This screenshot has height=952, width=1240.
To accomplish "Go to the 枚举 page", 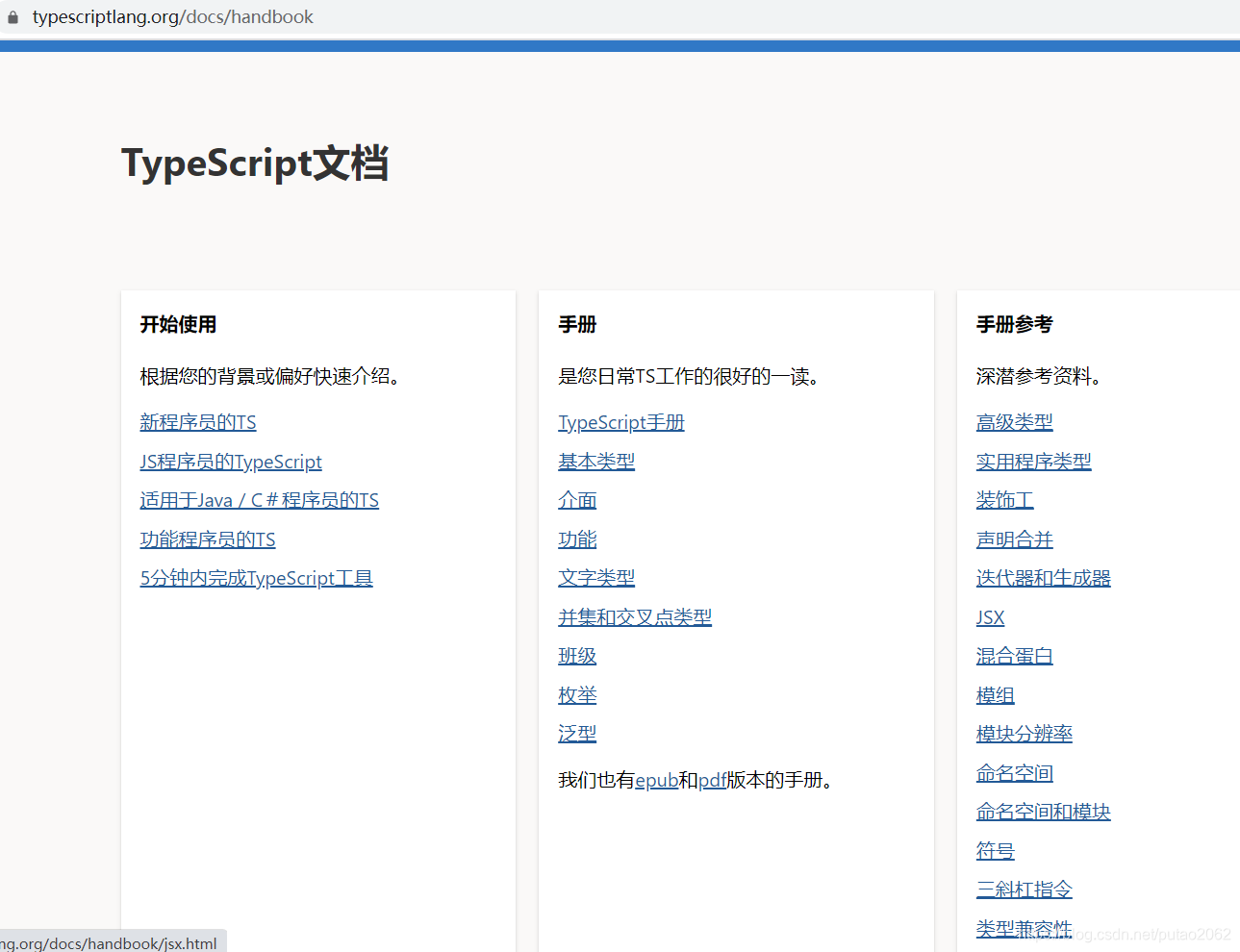I will 577,694.
